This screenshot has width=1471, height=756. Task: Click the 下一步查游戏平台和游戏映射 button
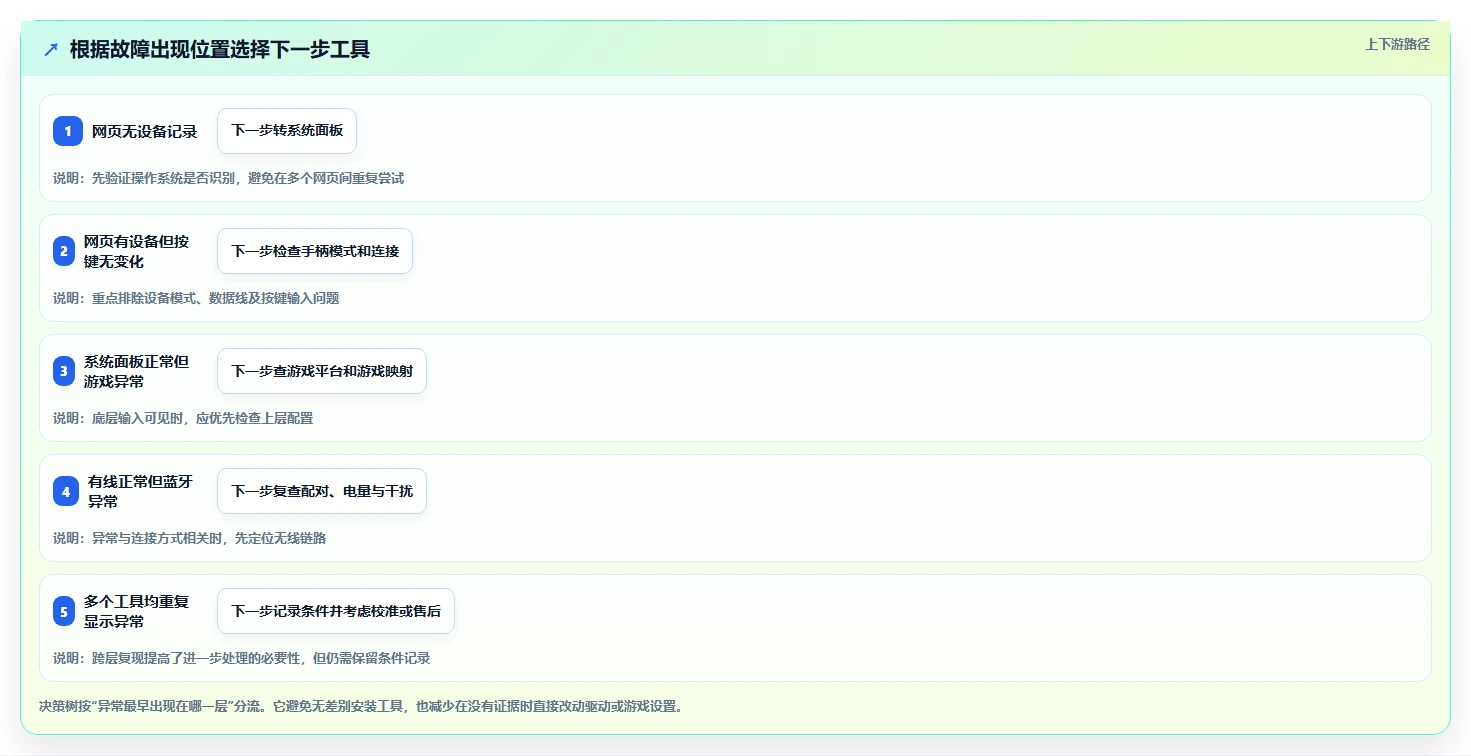pos(322,371)
